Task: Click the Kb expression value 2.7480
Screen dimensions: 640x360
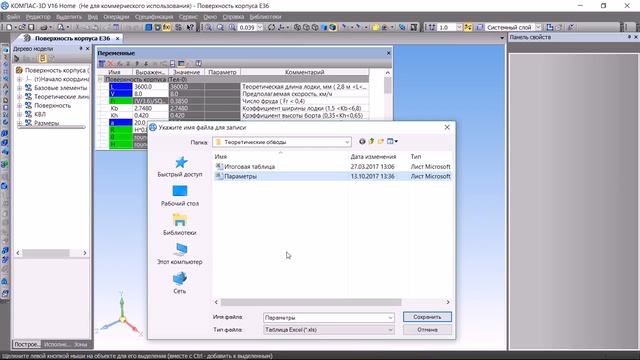Action: coord(150,109)
